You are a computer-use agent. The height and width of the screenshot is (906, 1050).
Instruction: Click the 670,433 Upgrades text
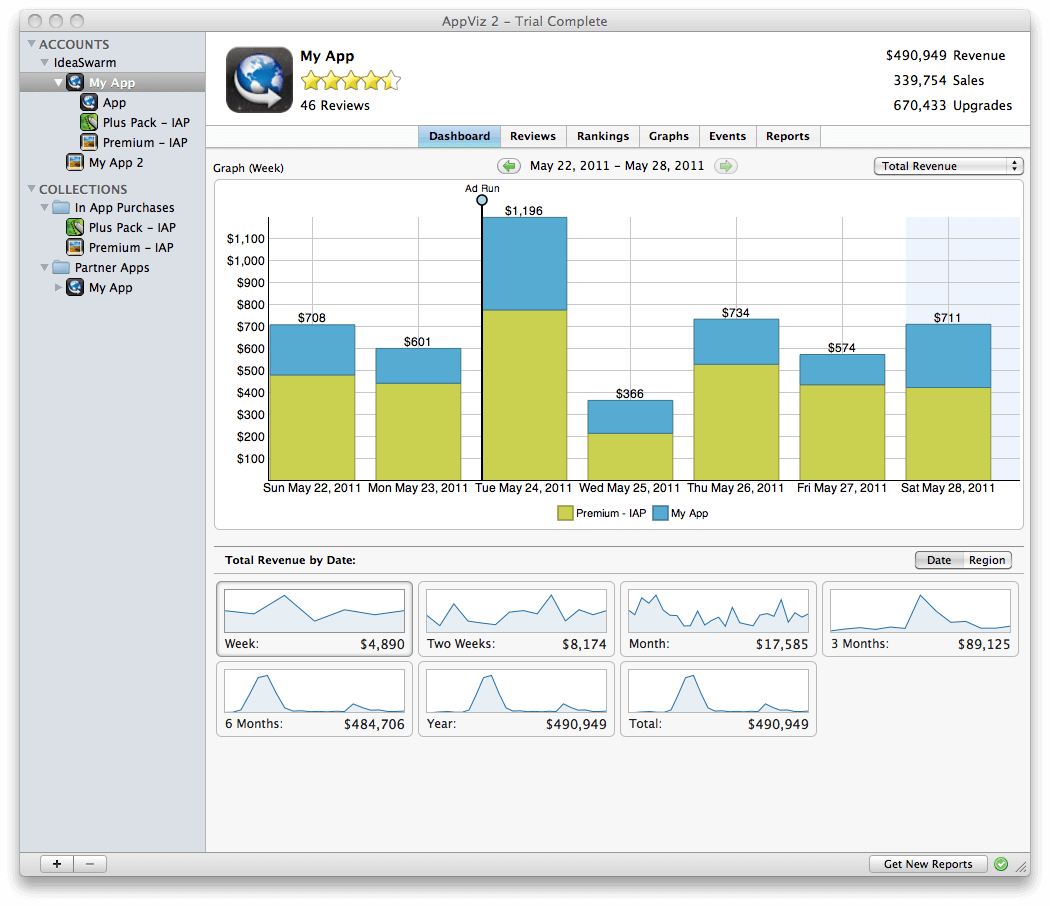[952, 105]
